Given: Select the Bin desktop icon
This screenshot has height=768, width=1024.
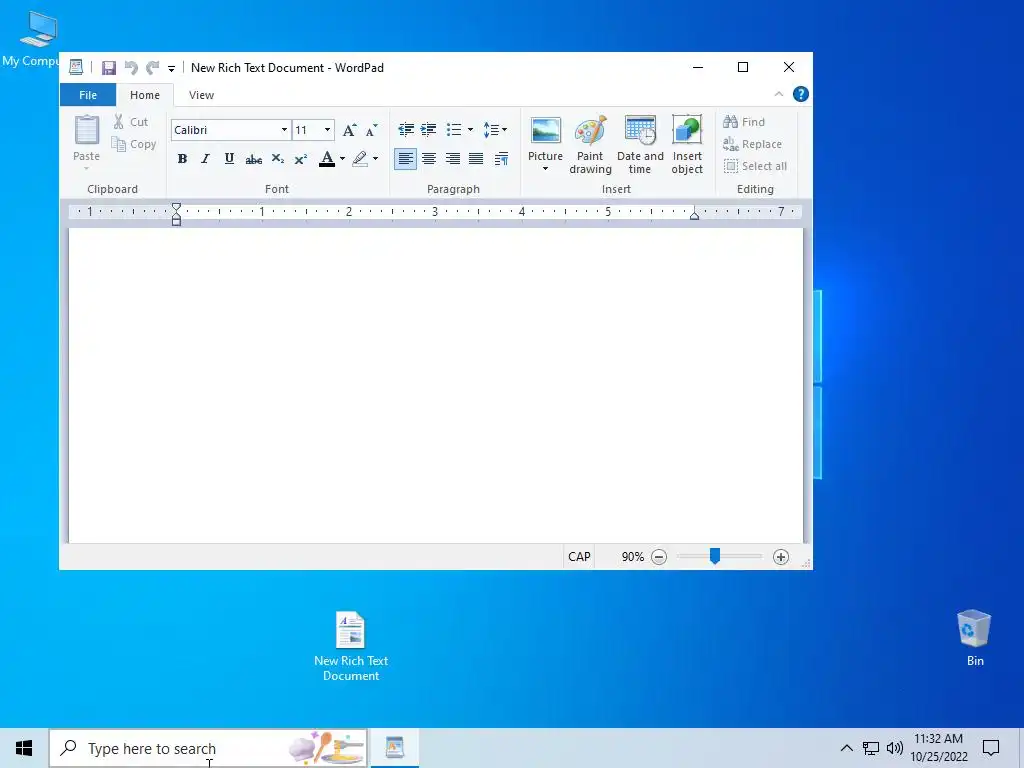Looking at the screenshot, I should coord(974,638).
